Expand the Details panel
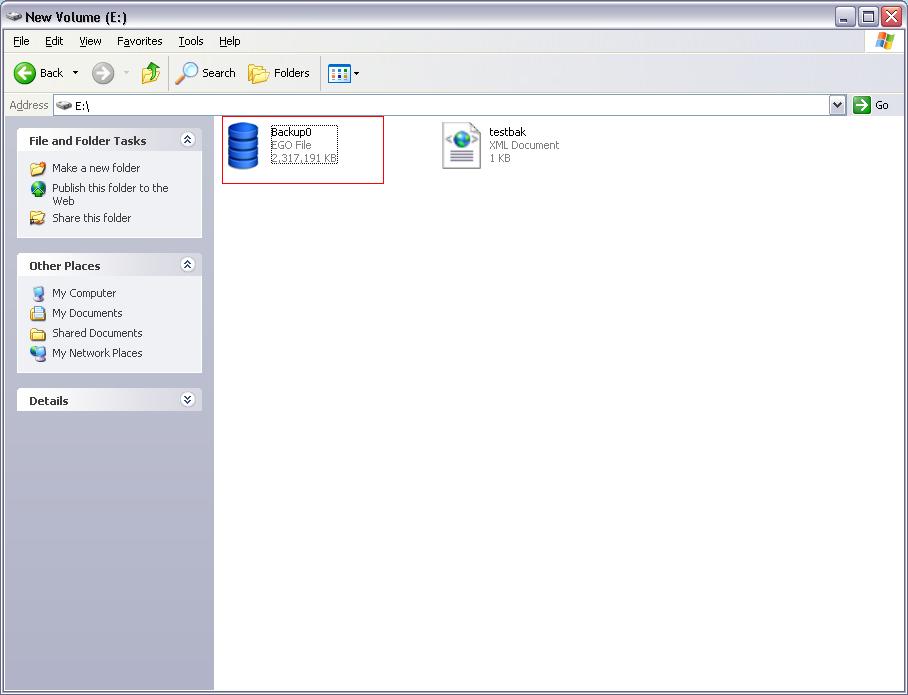908x695 pixels. click(x=187, y=400)
